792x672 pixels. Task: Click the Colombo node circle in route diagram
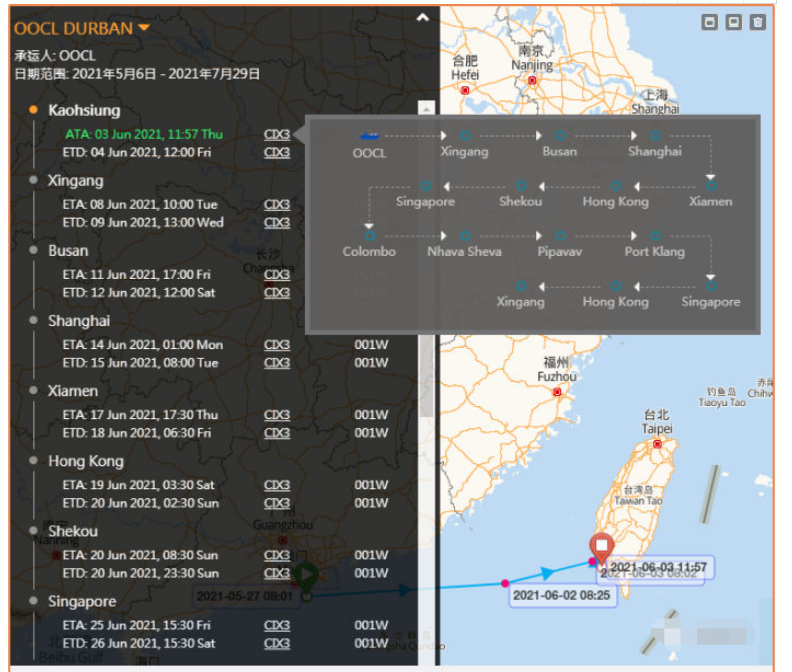click(370, 235)
